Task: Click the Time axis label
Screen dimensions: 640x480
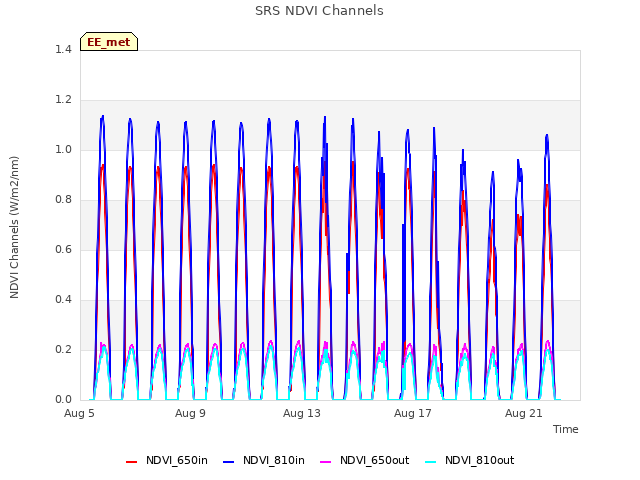Action: 565,429
